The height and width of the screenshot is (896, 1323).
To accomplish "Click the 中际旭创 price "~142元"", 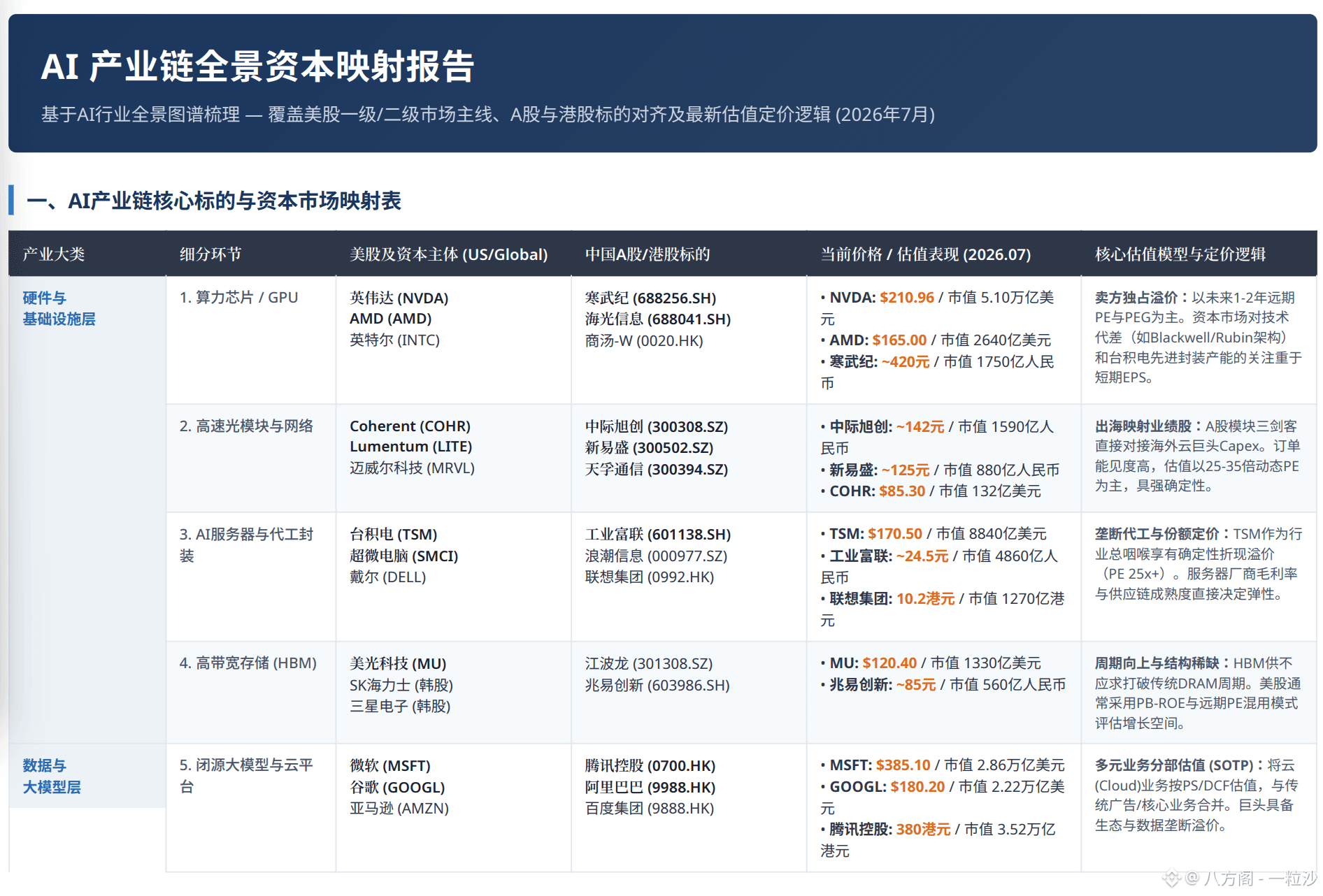I will [920, 427].
